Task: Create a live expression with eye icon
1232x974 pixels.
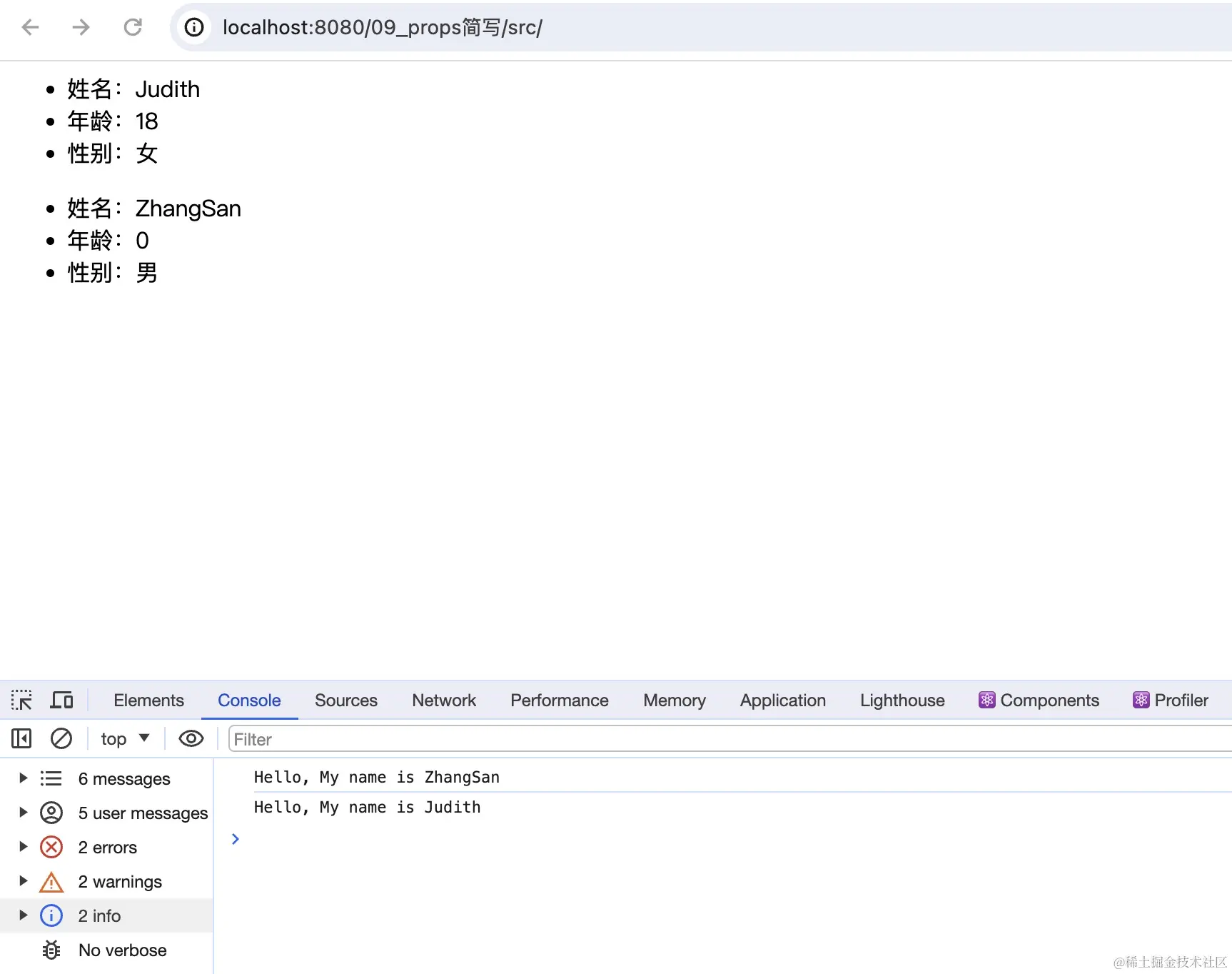Action: (191, 738)
